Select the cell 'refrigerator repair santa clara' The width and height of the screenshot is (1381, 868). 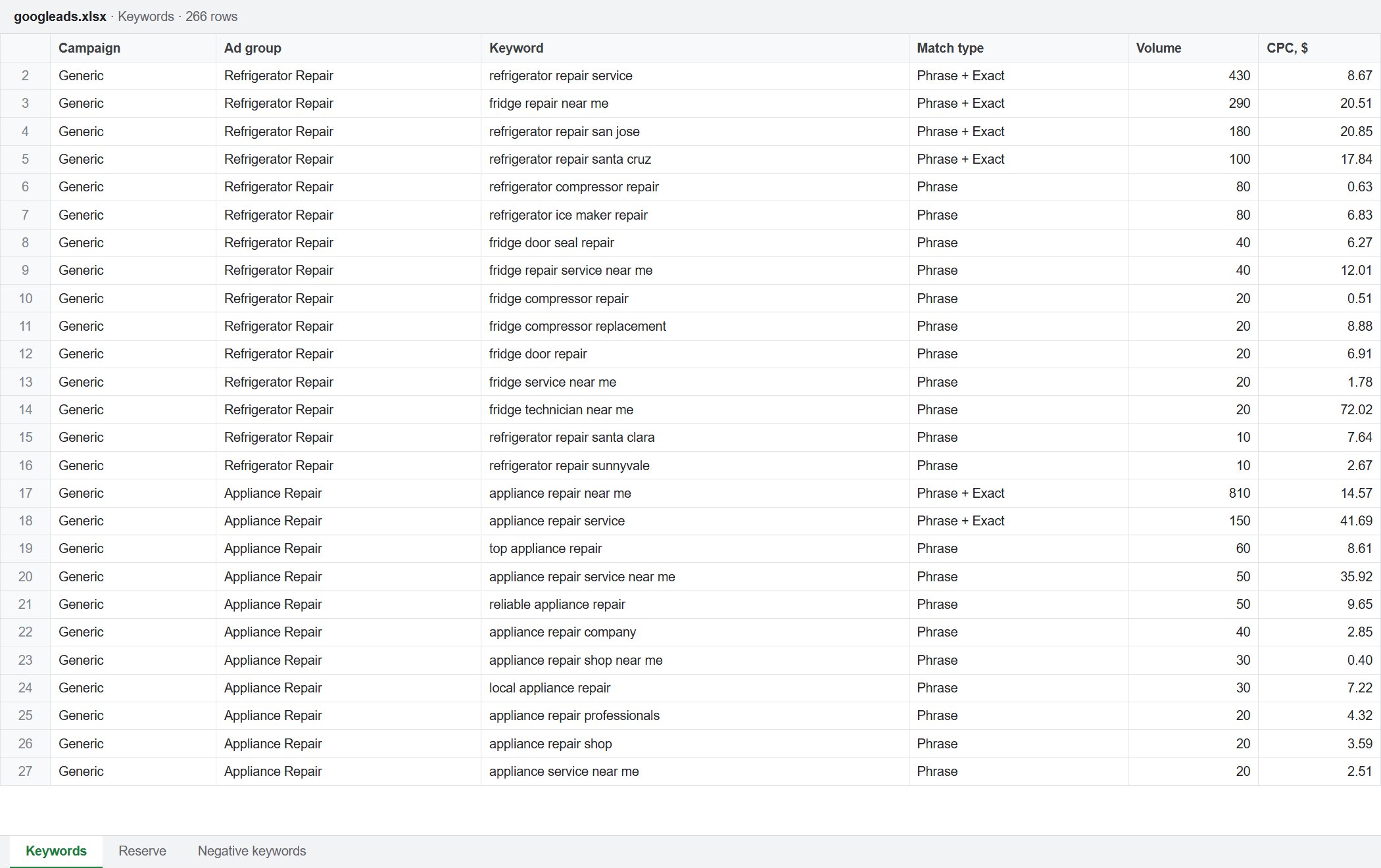coord(694,437)
